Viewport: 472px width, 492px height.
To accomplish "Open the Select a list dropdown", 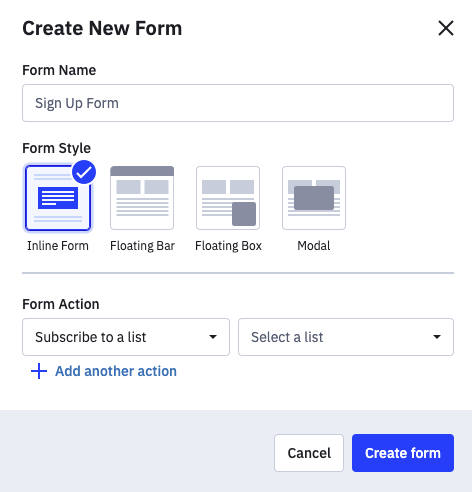I will (346, 337).
